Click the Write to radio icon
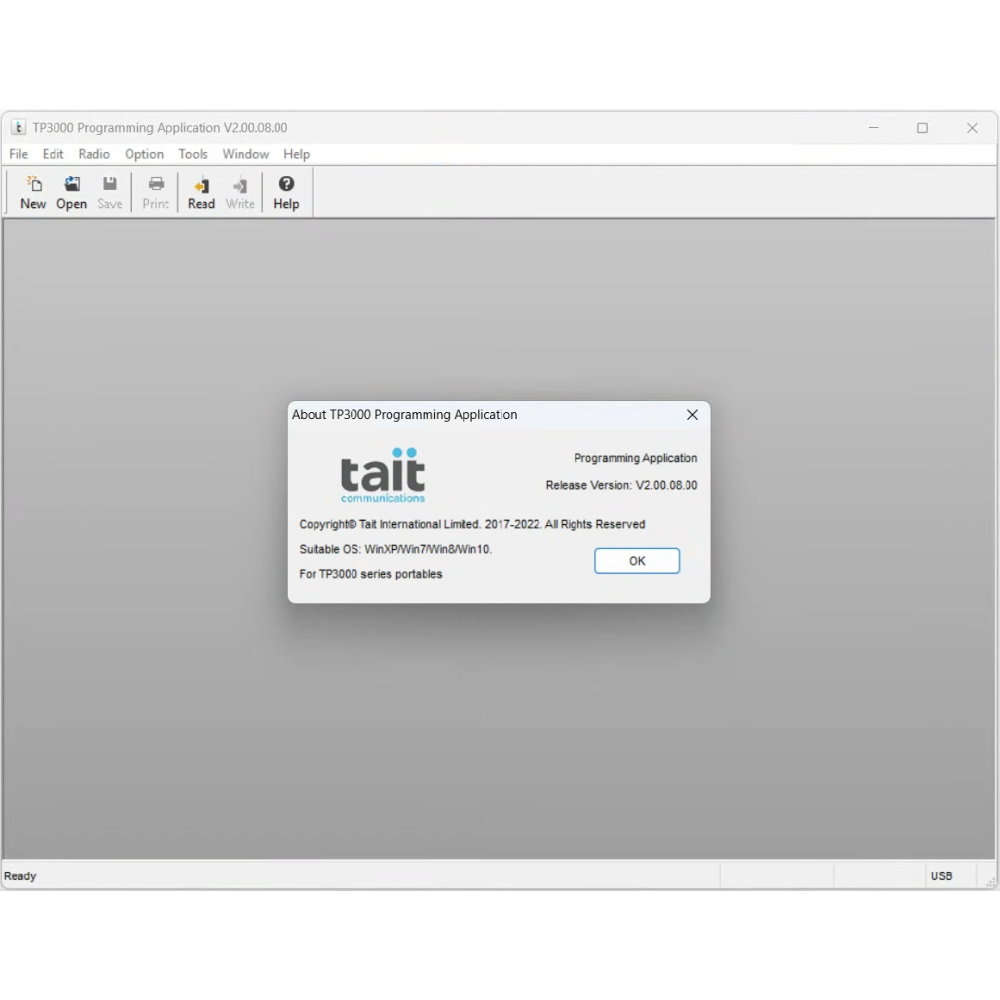This screenshot has width=1000, height=1000. 240,191
